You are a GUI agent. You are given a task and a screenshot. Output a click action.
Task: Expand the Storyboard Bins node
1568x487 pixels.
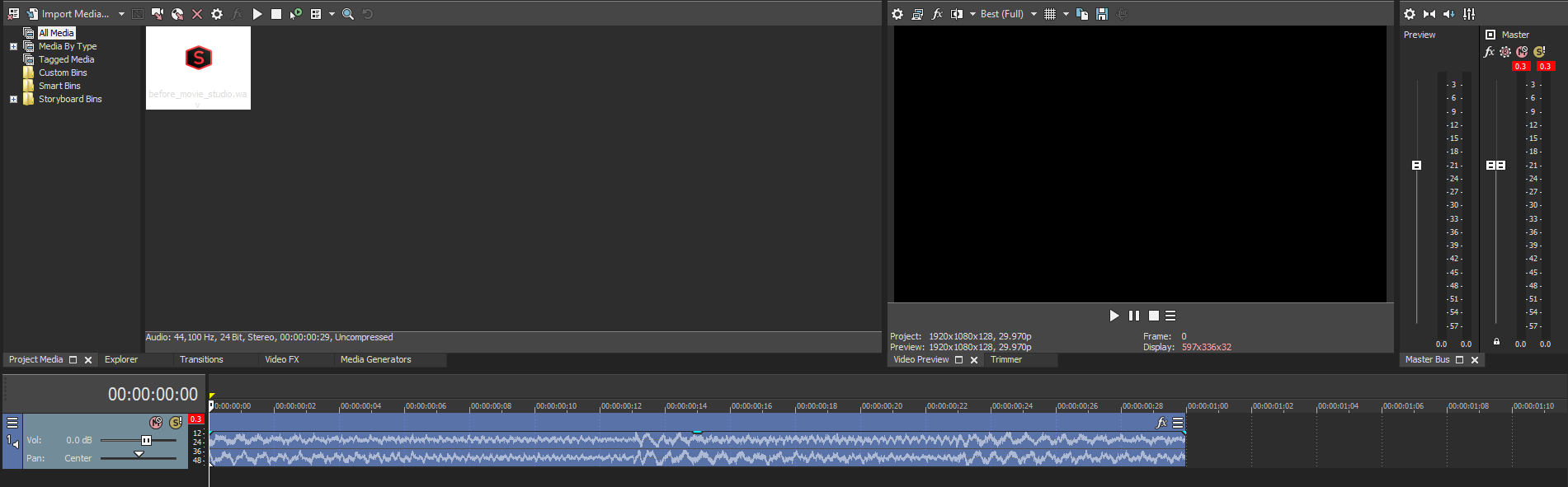coord(13,99)
